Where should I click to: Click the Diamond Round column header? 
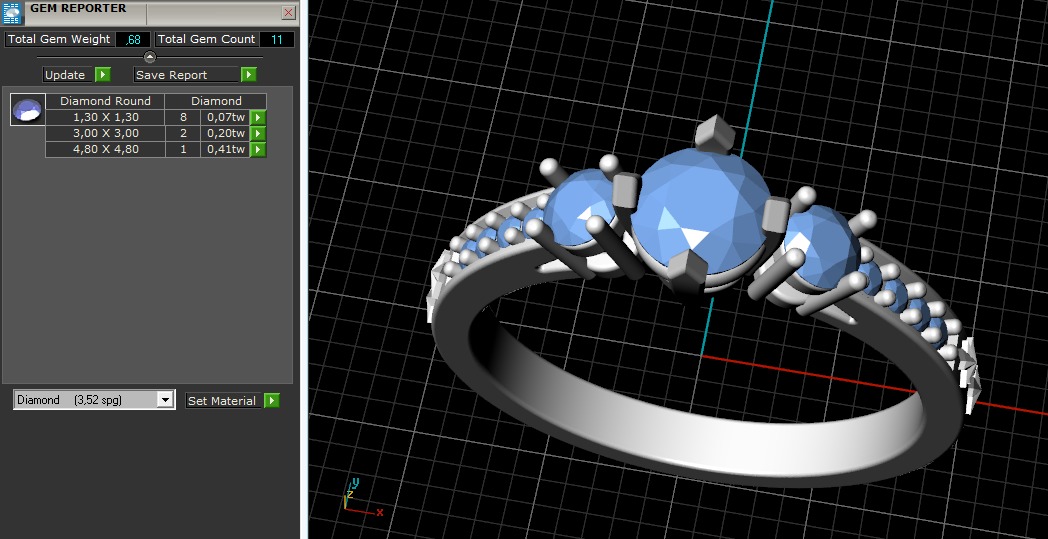tap(105, 101)
